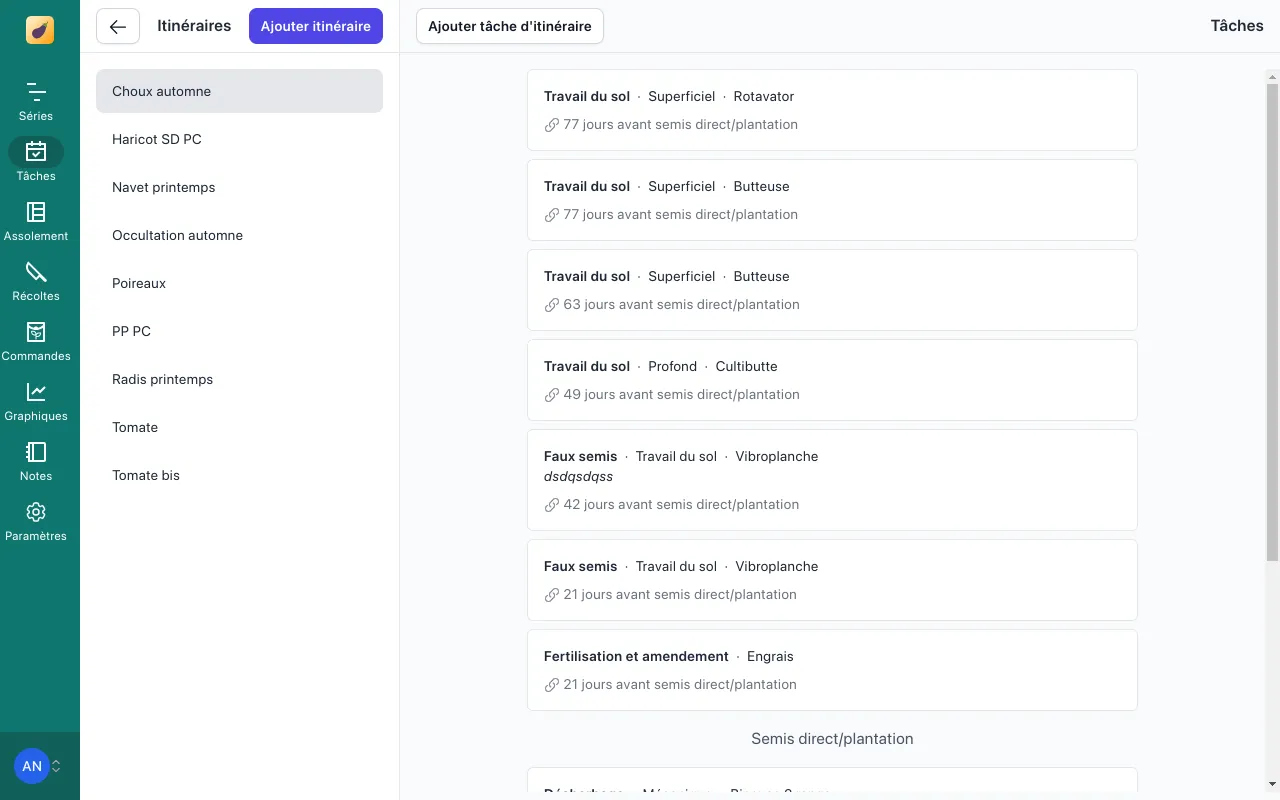Open the Notes sidebar icon
The height and width of the screenshot is (800, 1280).
click(x=36, y=452)
